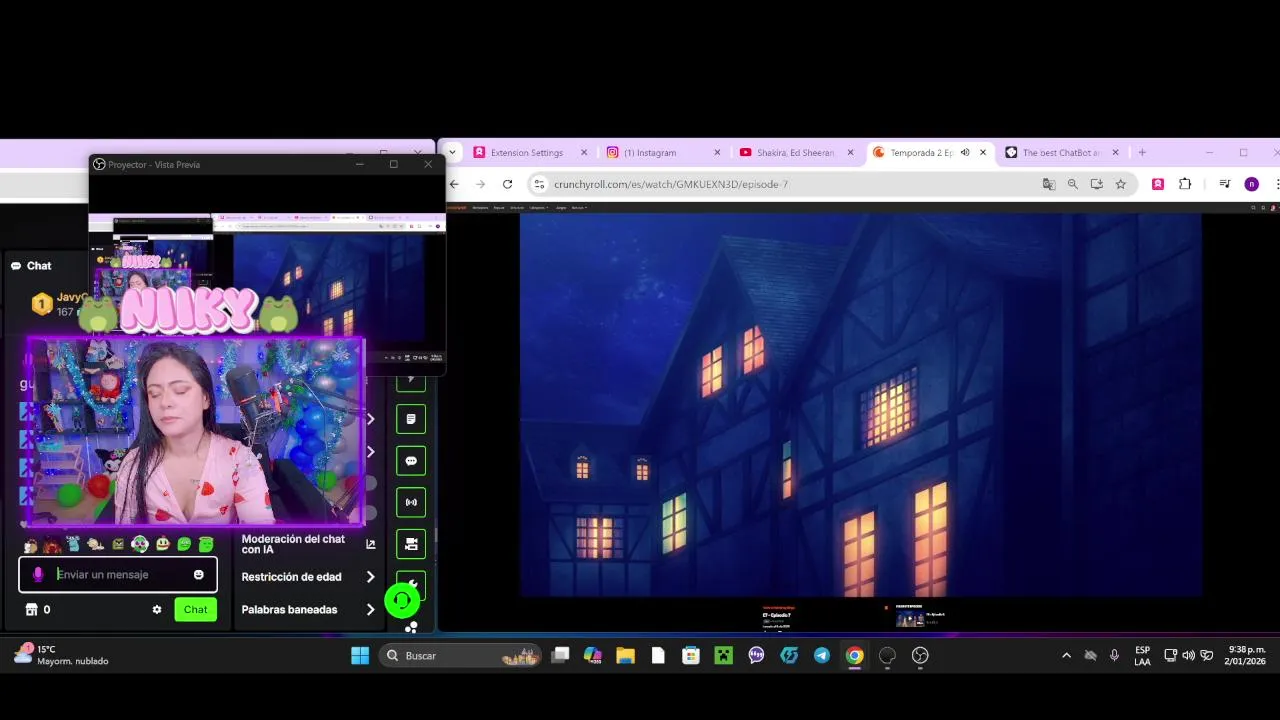Open Chrome tab search dropdown arrow

coord(452,152)
